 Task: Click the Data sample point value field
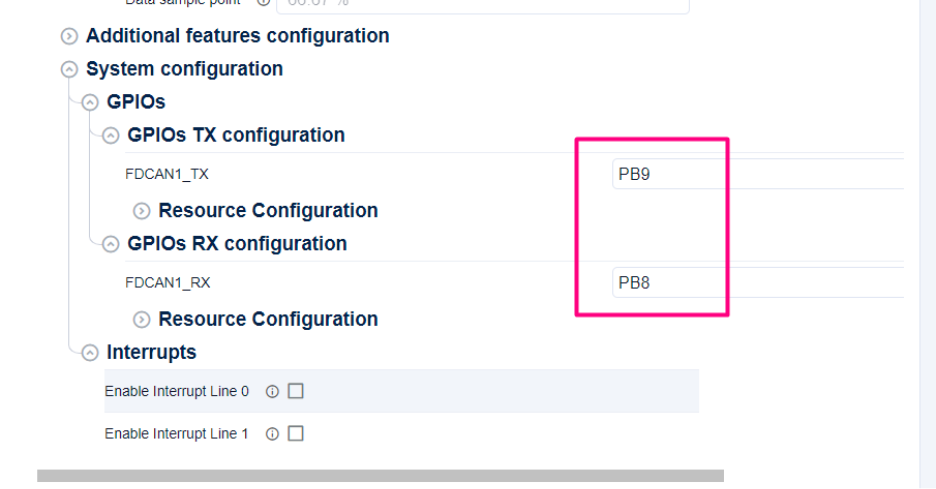pyautogui.click(x=482, y=4)
